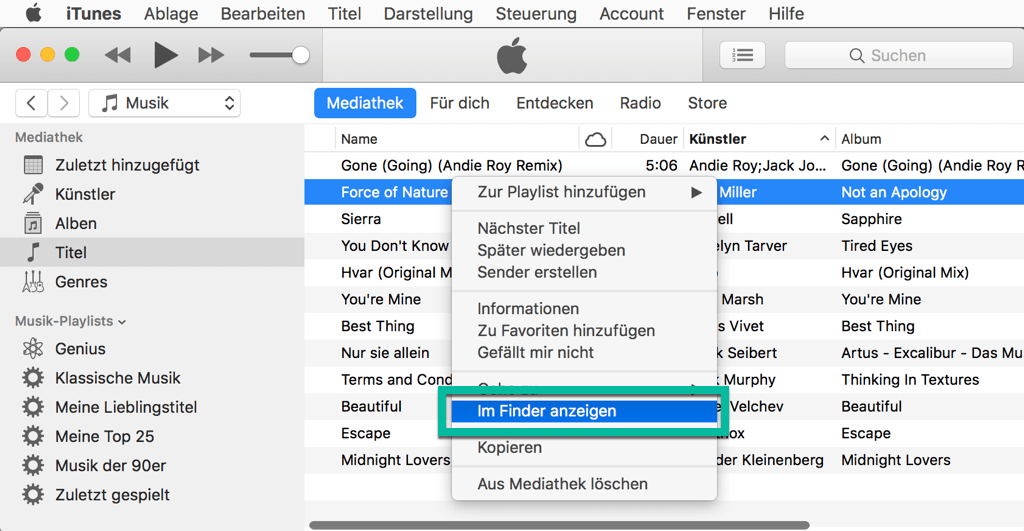Open Zuletzt hinzugefügt in sidebar
This screenshot has height=531, width=1024.
[x=152, y=165]
